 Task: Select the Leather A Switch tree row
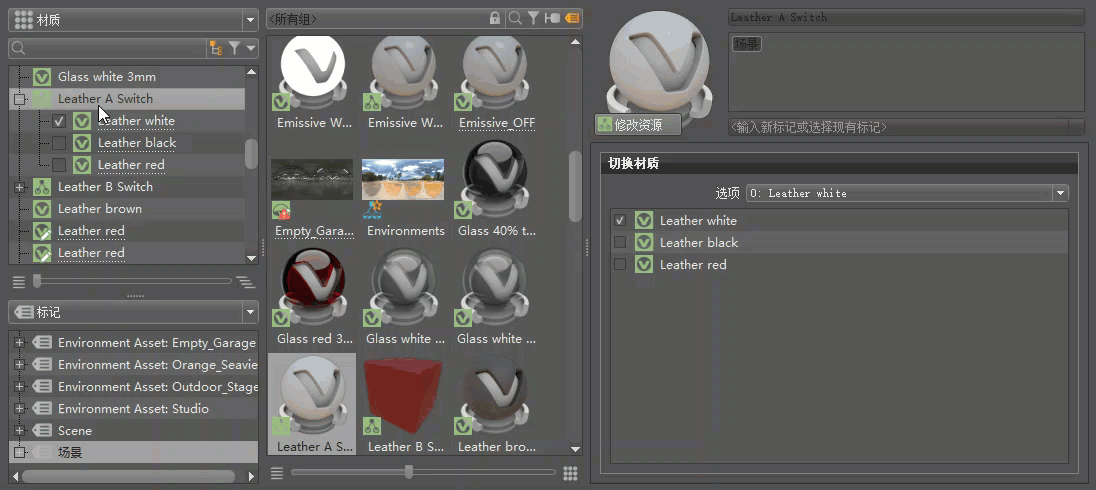pyautogui.click(x=127, y=99)
